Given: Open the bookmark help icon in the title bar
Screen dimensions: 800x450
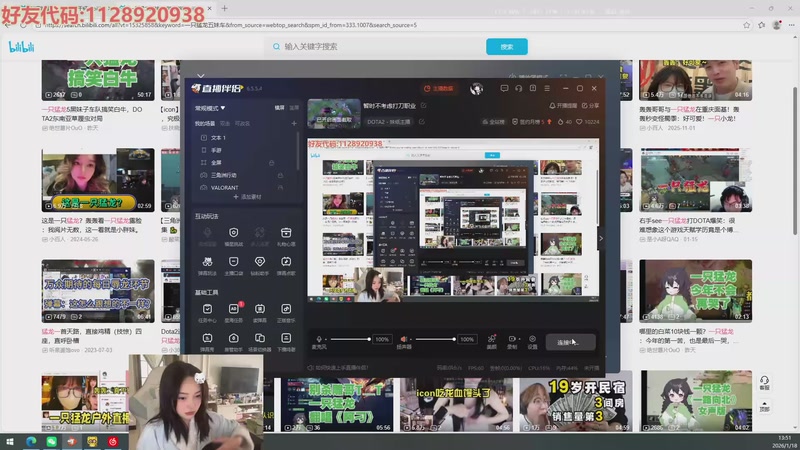Looking at the screenshot, I should (533, 88).
